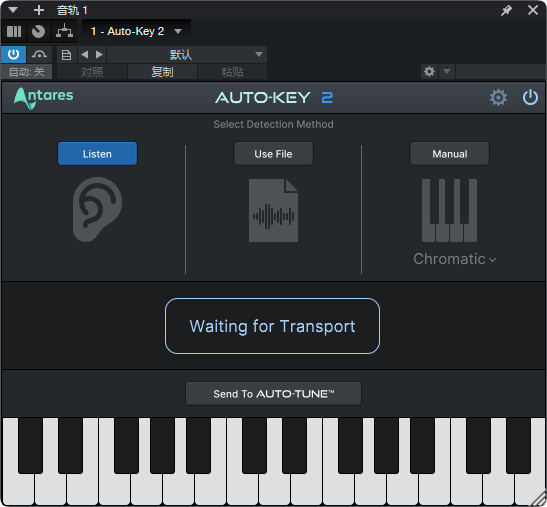Click the large ear listen icon
547x507 pixels.
tap(97, 209)
